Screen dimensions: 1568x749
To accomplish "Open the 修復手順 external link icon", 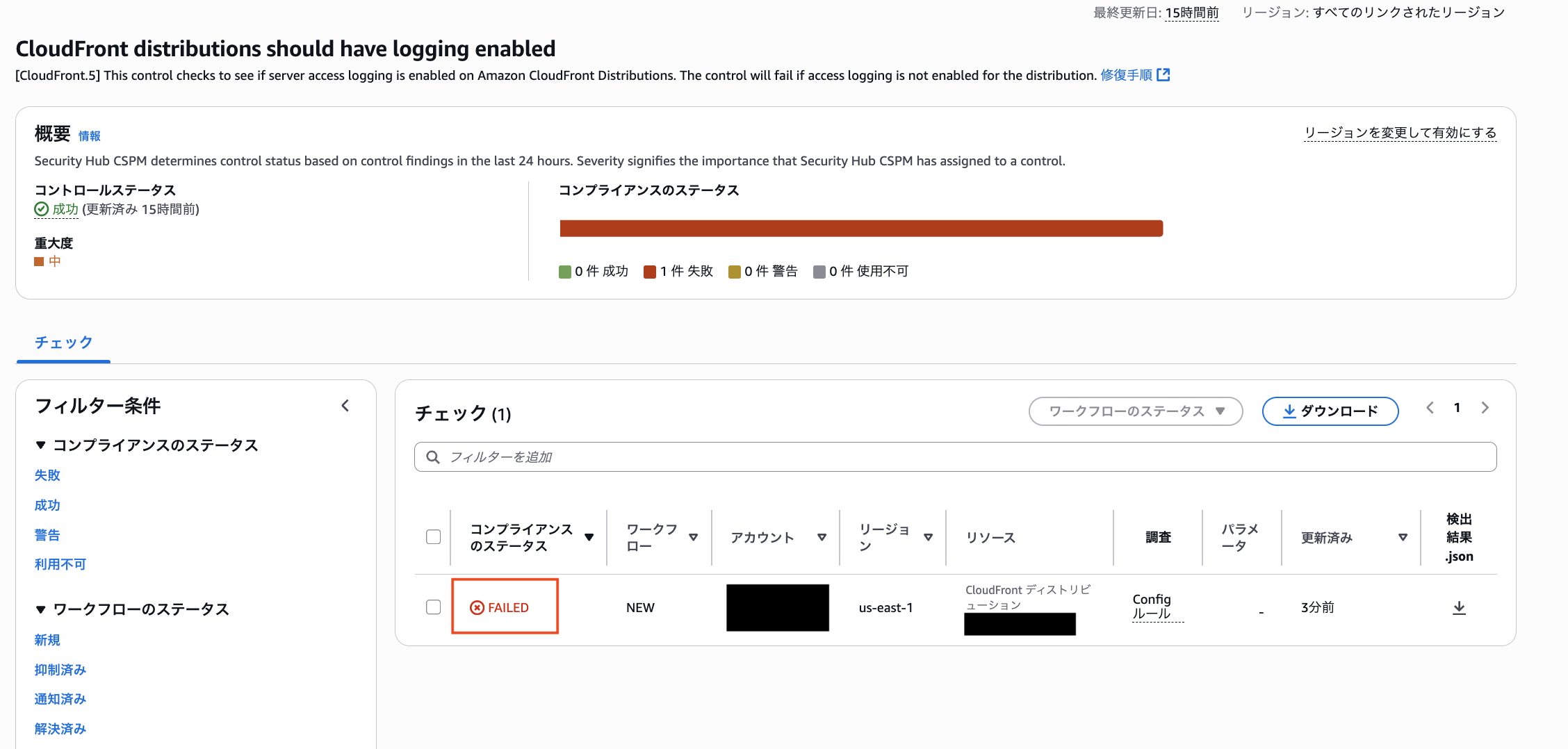I will [1163, 75].
